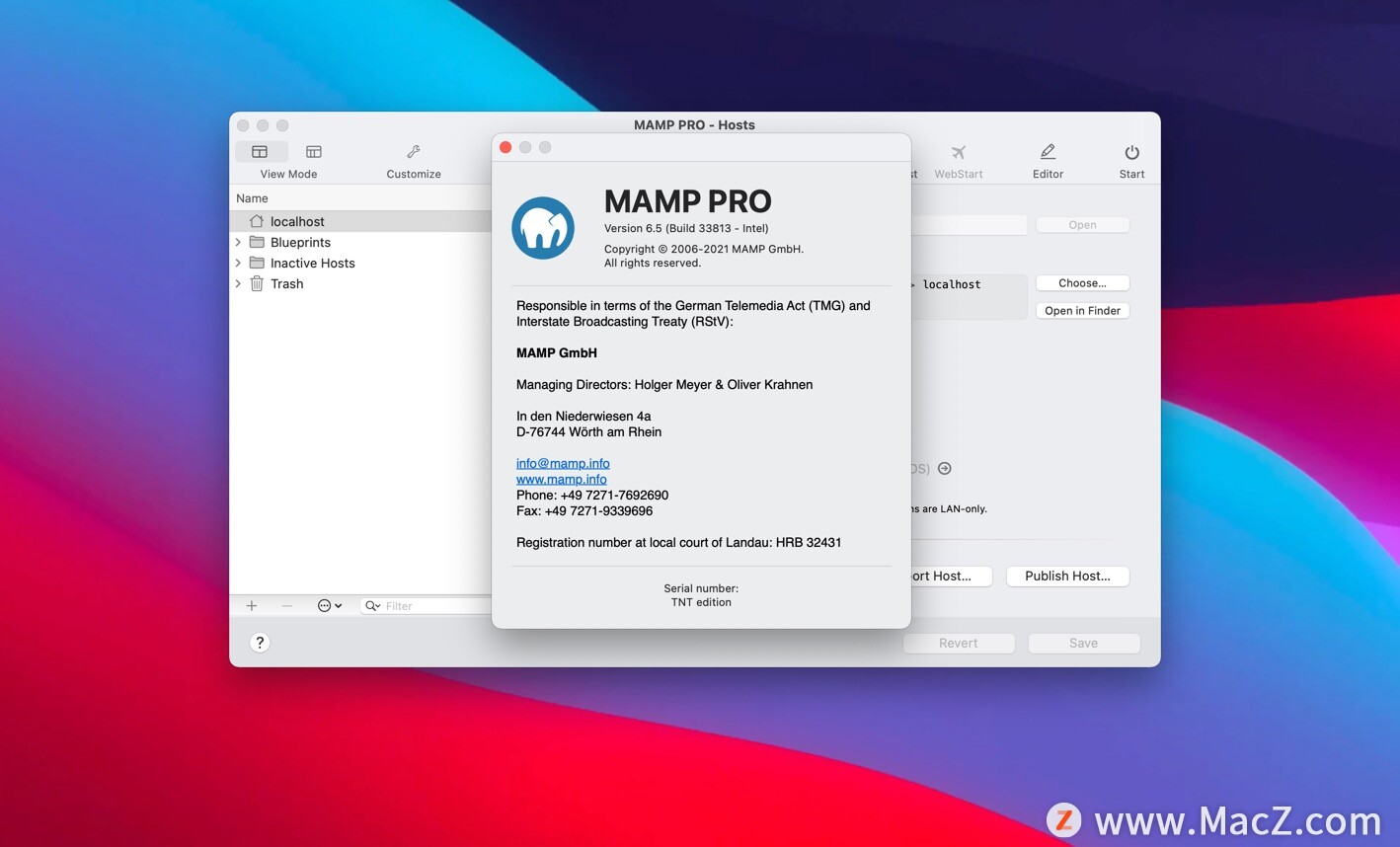Open WebStart airplane icon

coord(958,152)
